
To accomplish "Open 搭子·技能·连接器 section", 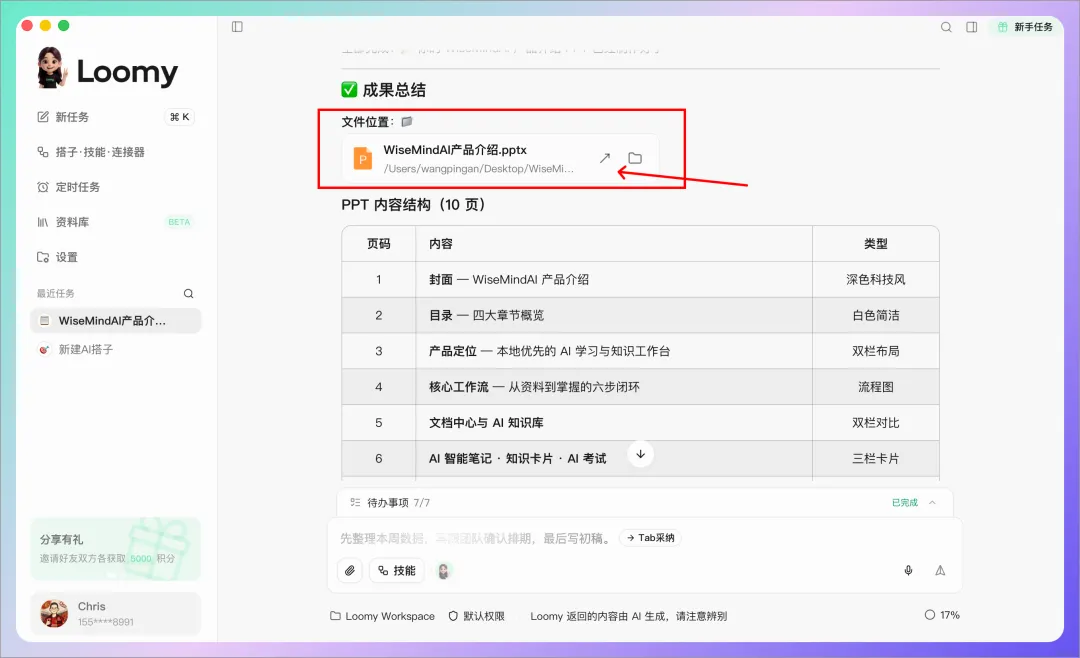I will click(x=115, y=152).
